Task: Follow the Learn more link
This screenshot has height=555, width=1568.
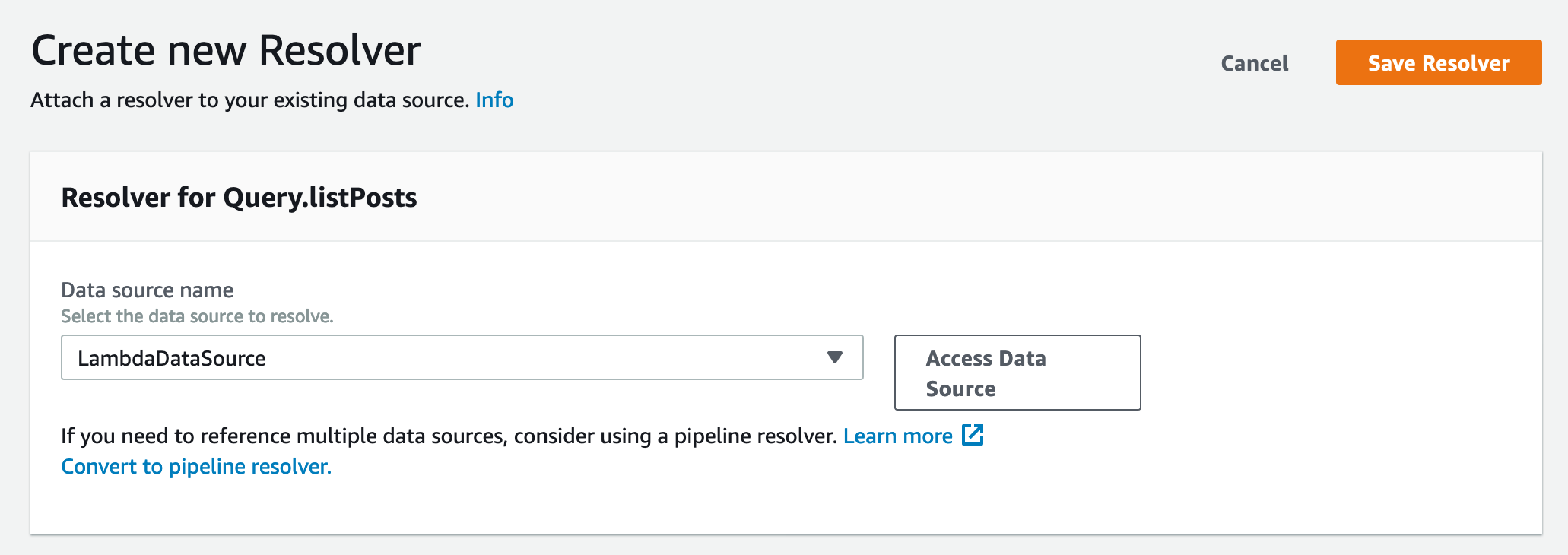Action: (x=897, y=436)
